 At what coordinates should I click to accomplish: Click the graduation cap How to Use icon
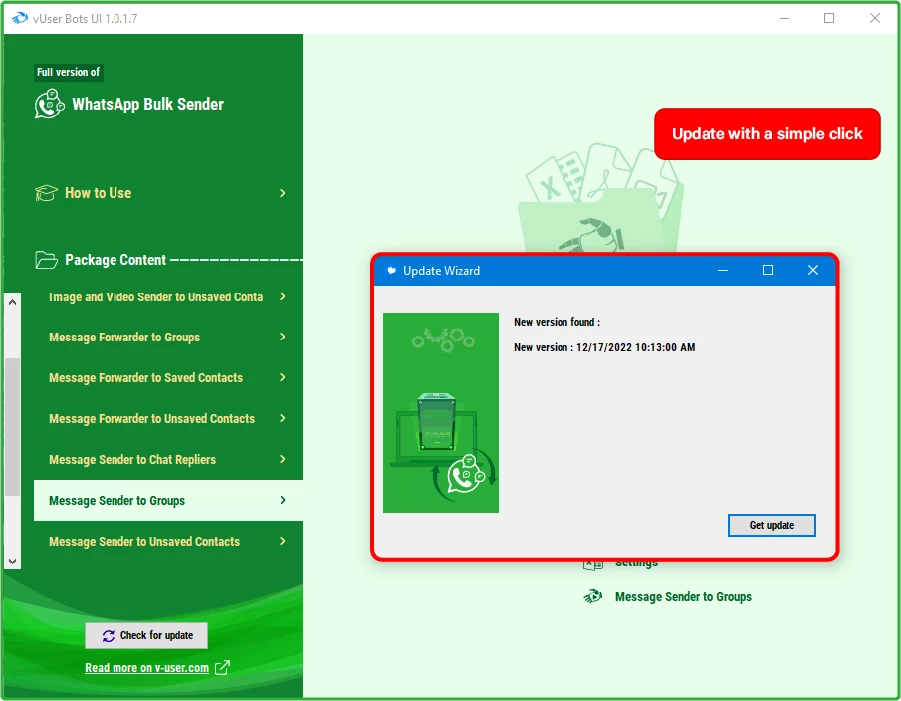click(46, 193)
